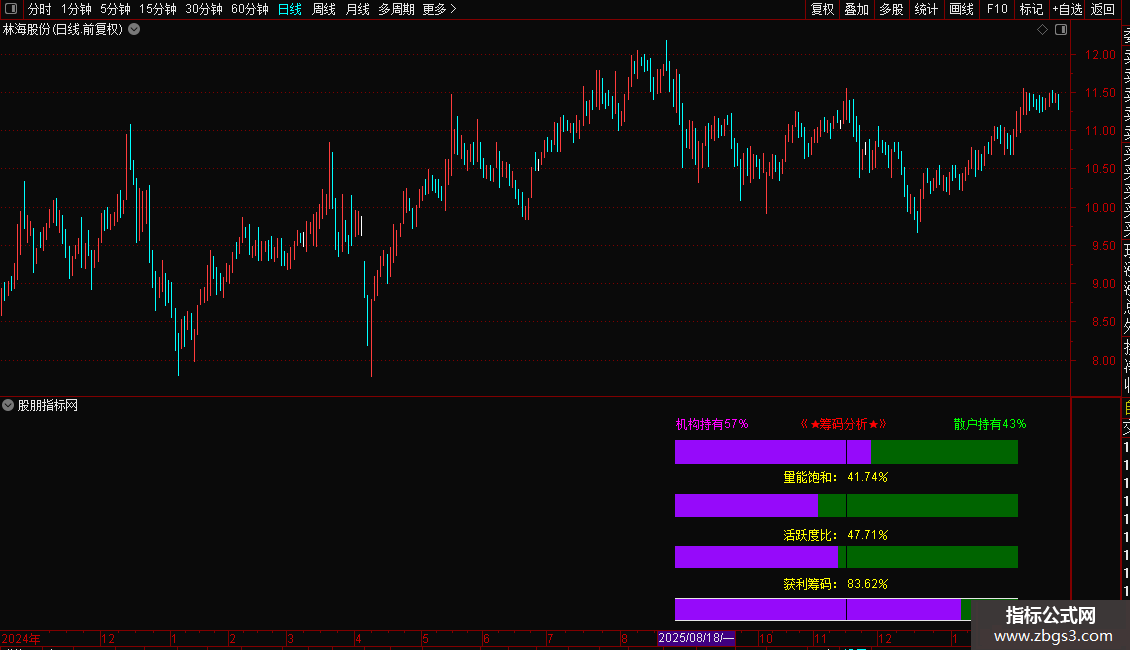Open dropdown beside 林海股份 chart title
1130x650 pixels.
click(x=134, y=30)
